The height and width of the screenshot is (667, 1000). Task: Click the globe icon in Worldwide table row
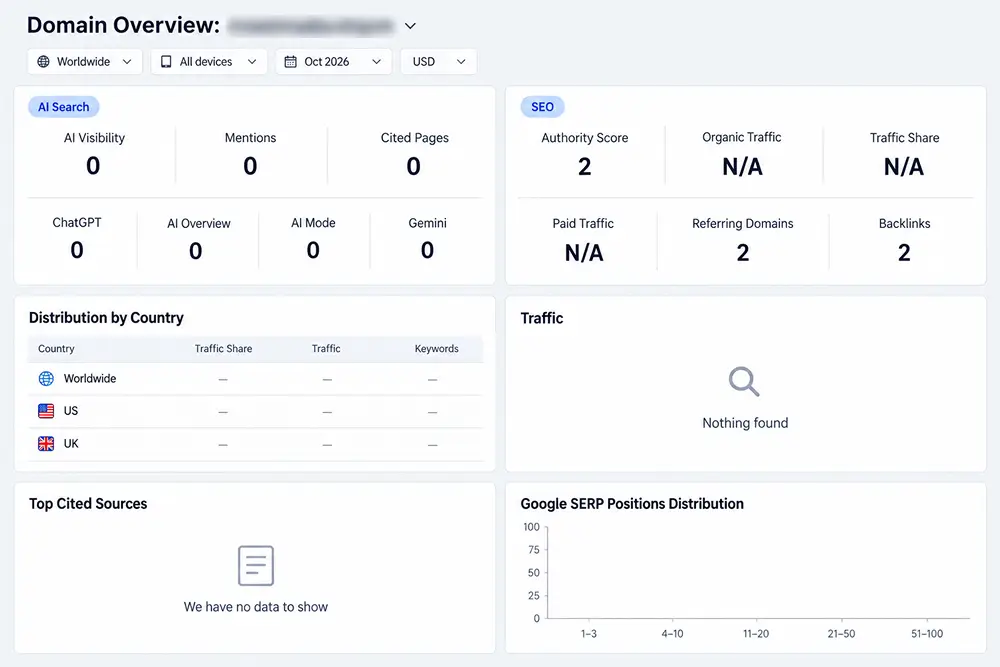pyautogui.click(x=46, y=379)
